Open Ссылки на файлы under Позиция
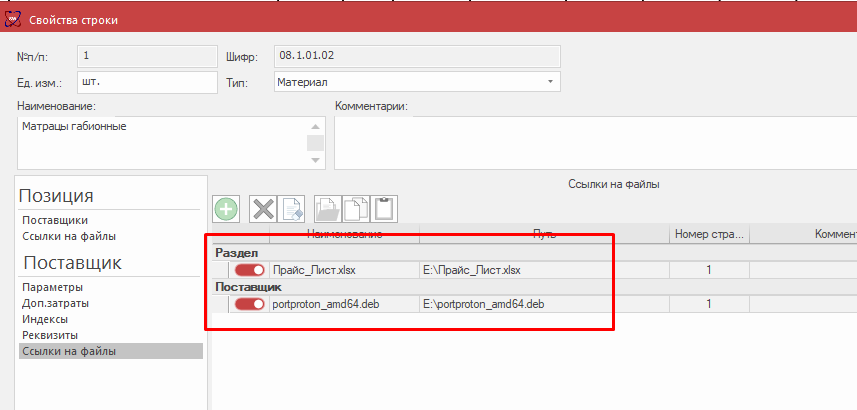 pyautogui.click(x=69, y=236)
